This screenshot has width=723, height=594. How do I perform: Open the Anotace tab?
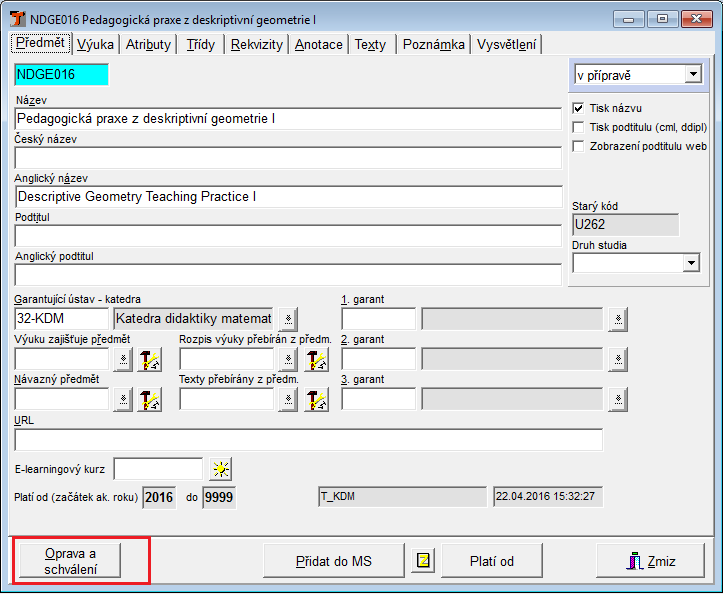(319, 44)
